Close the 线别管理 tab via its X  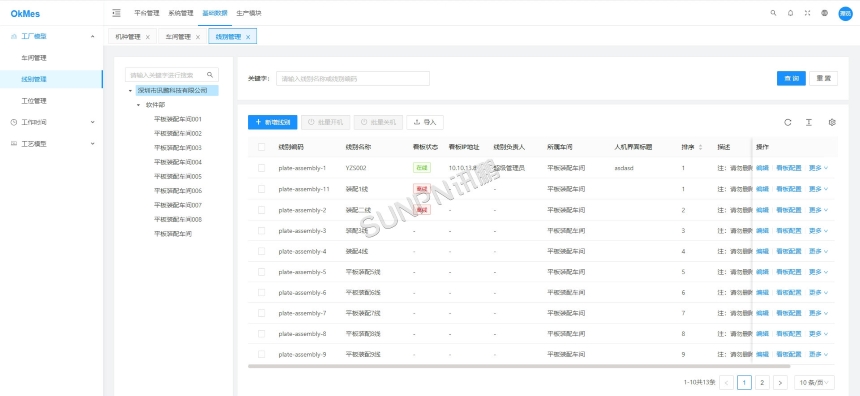pos(248,37)
